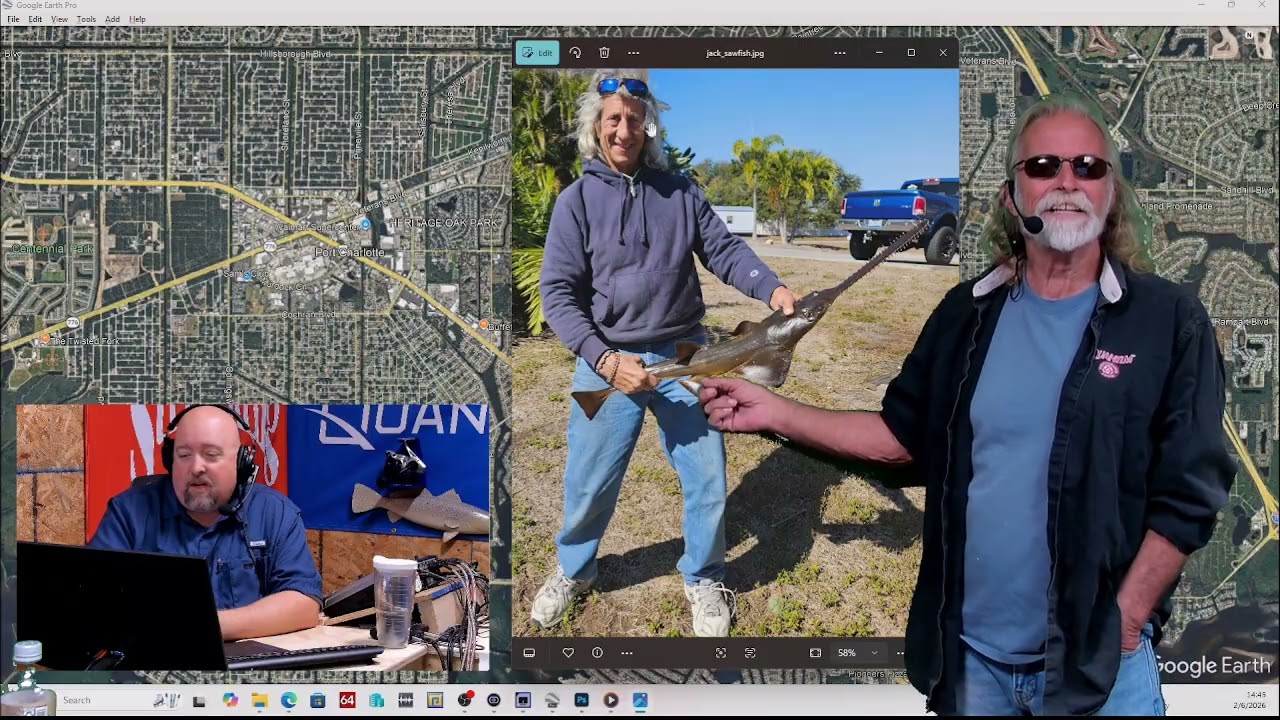Open the Add menu in Google Earth Pro
The image size is (1280, 720).
(112, 19)
